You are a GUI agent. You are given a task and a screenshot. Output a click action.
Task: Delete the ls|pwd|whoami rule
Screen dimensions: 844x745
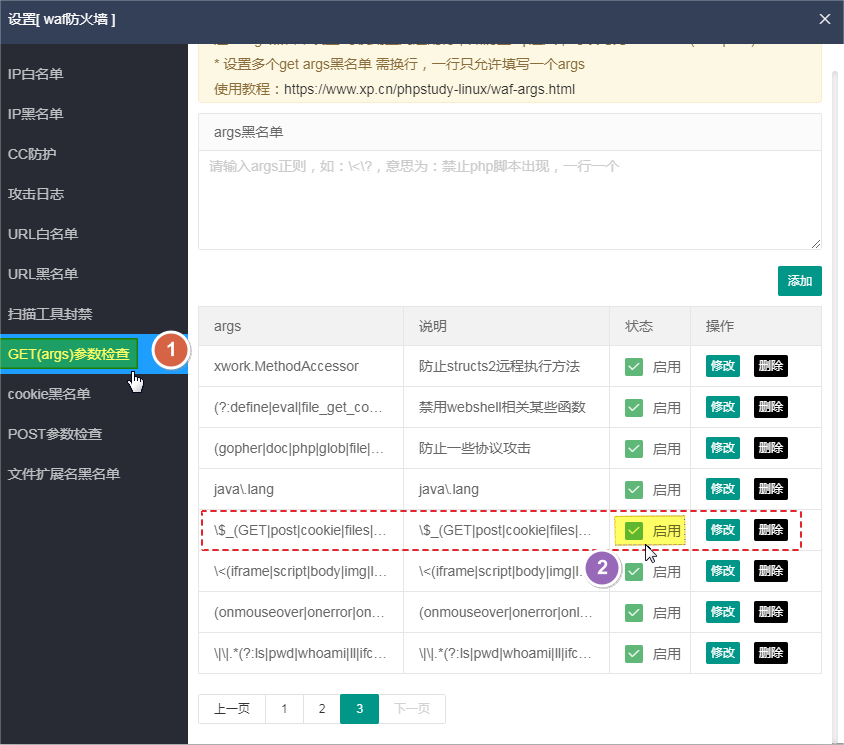[770, 653]
